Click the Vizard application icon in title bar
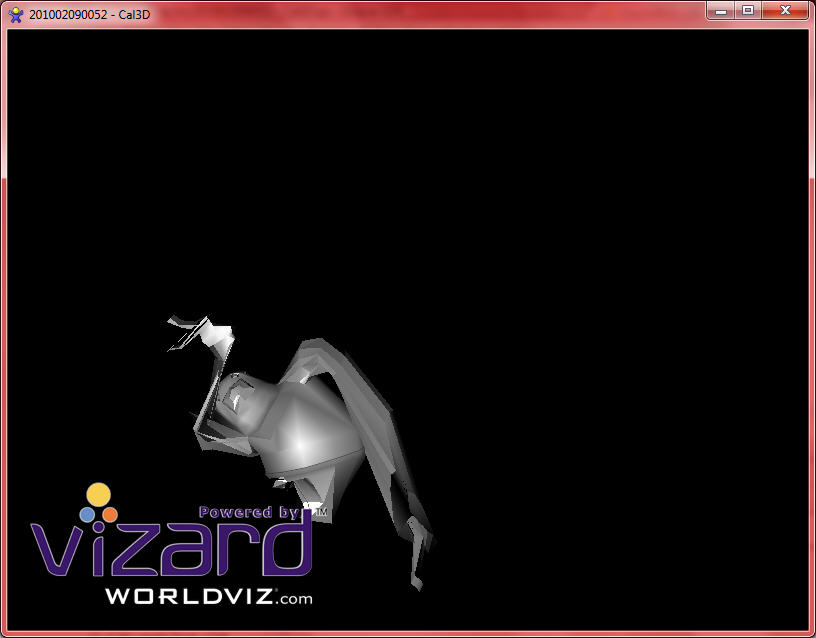 [15, 14]
